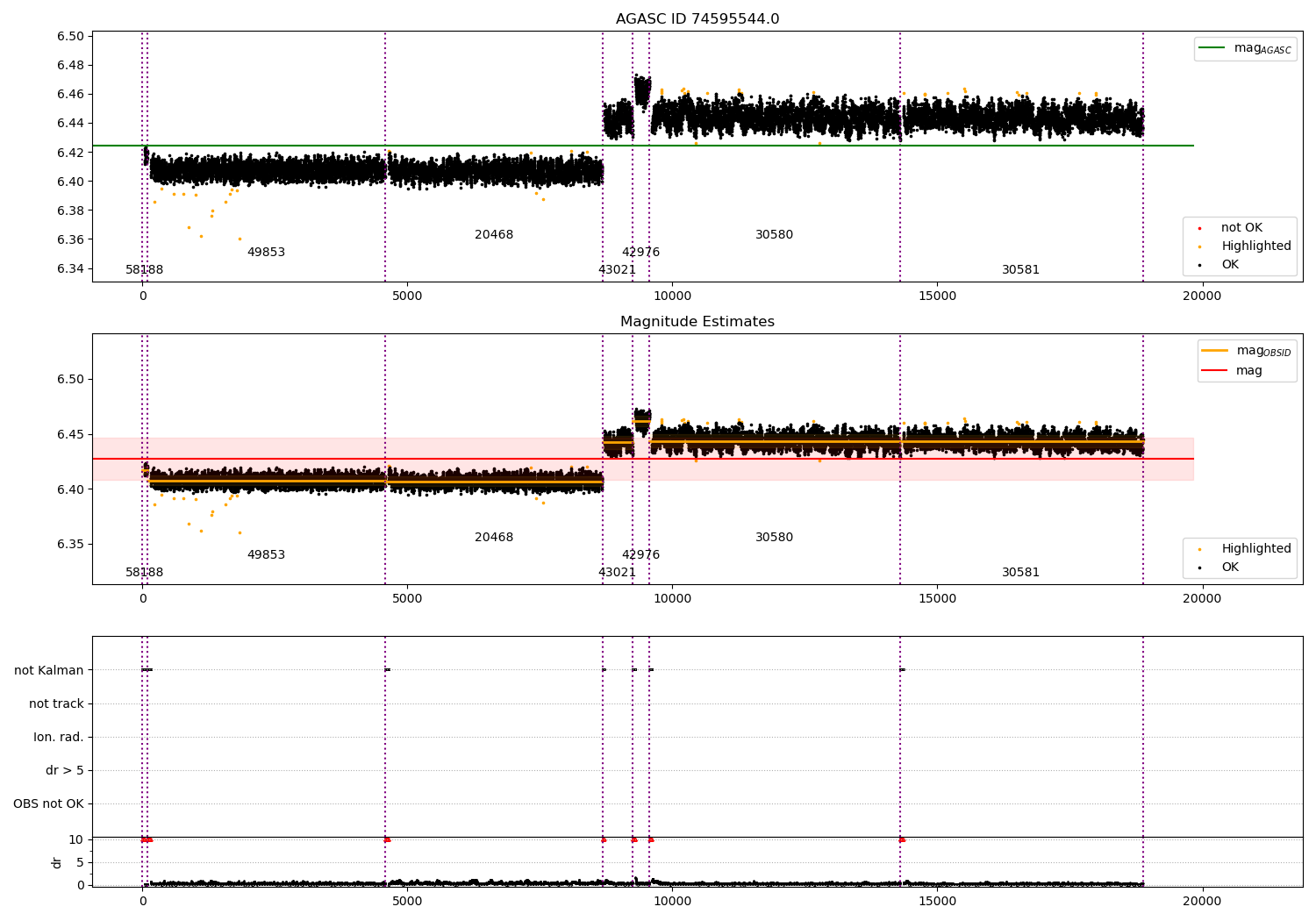
Task: Click the '6.42' y-axis tick label
Action: click(70, 153)
